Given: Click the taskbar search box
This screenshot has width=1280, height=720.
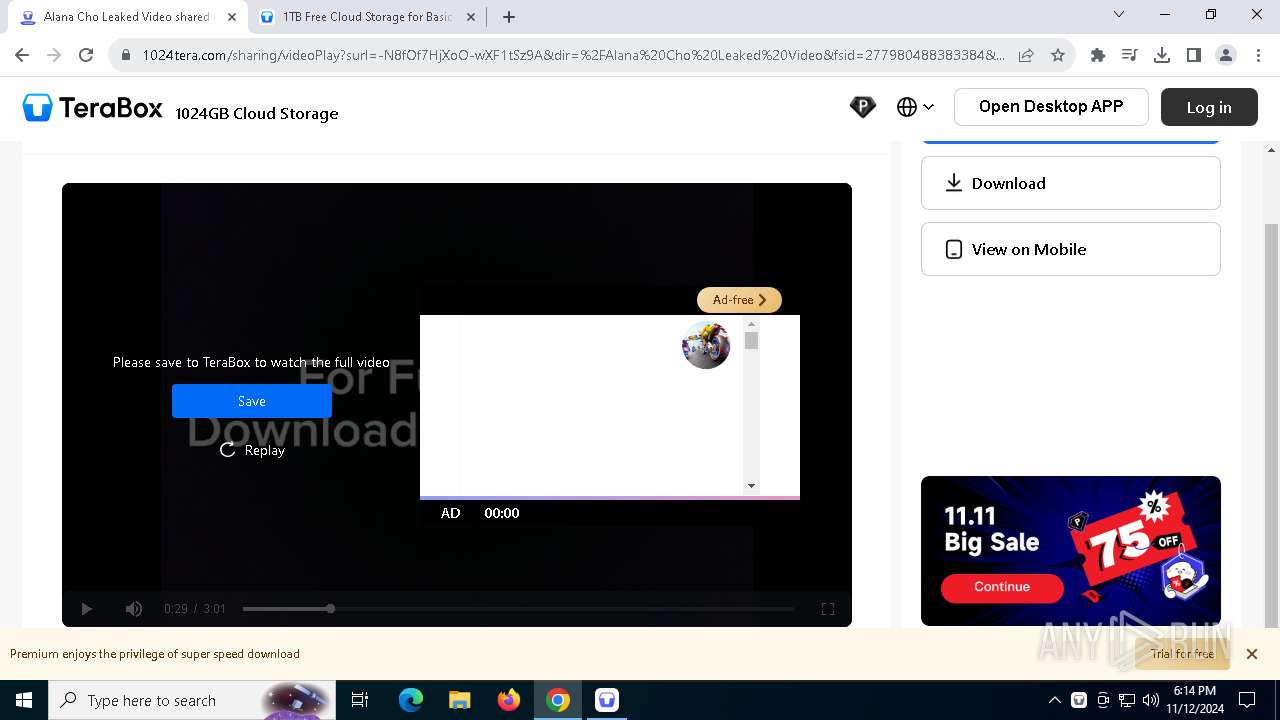Looking at the screenshot, I should [192, 700].
